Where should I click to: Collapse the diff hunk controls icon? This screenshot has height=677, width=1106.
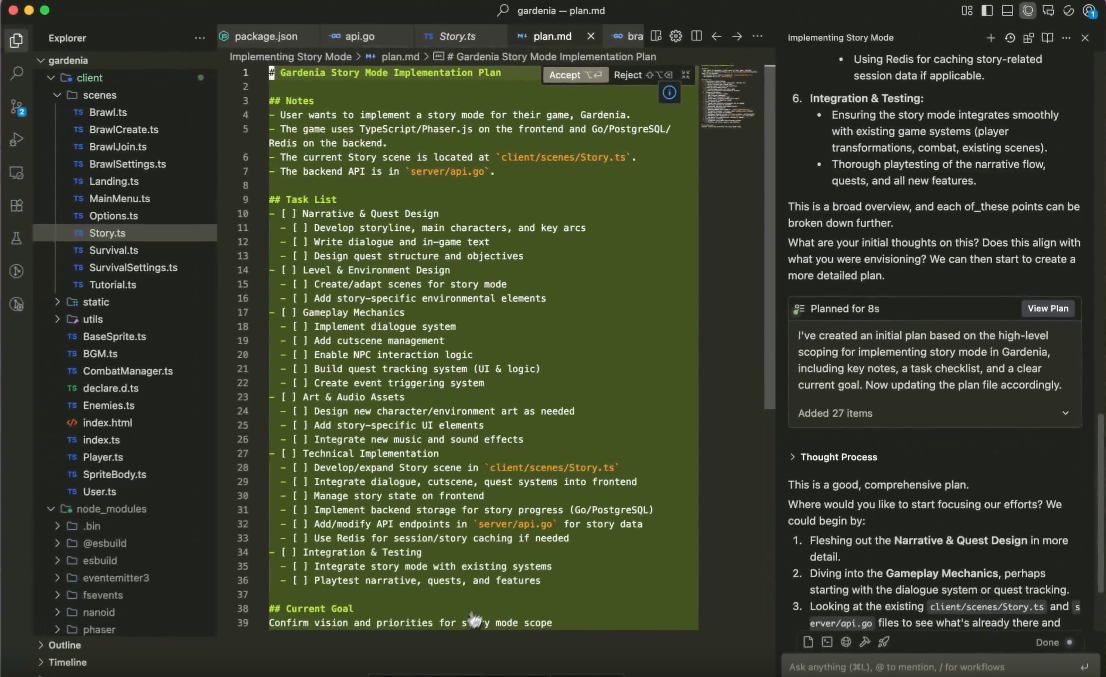point(686,75)
